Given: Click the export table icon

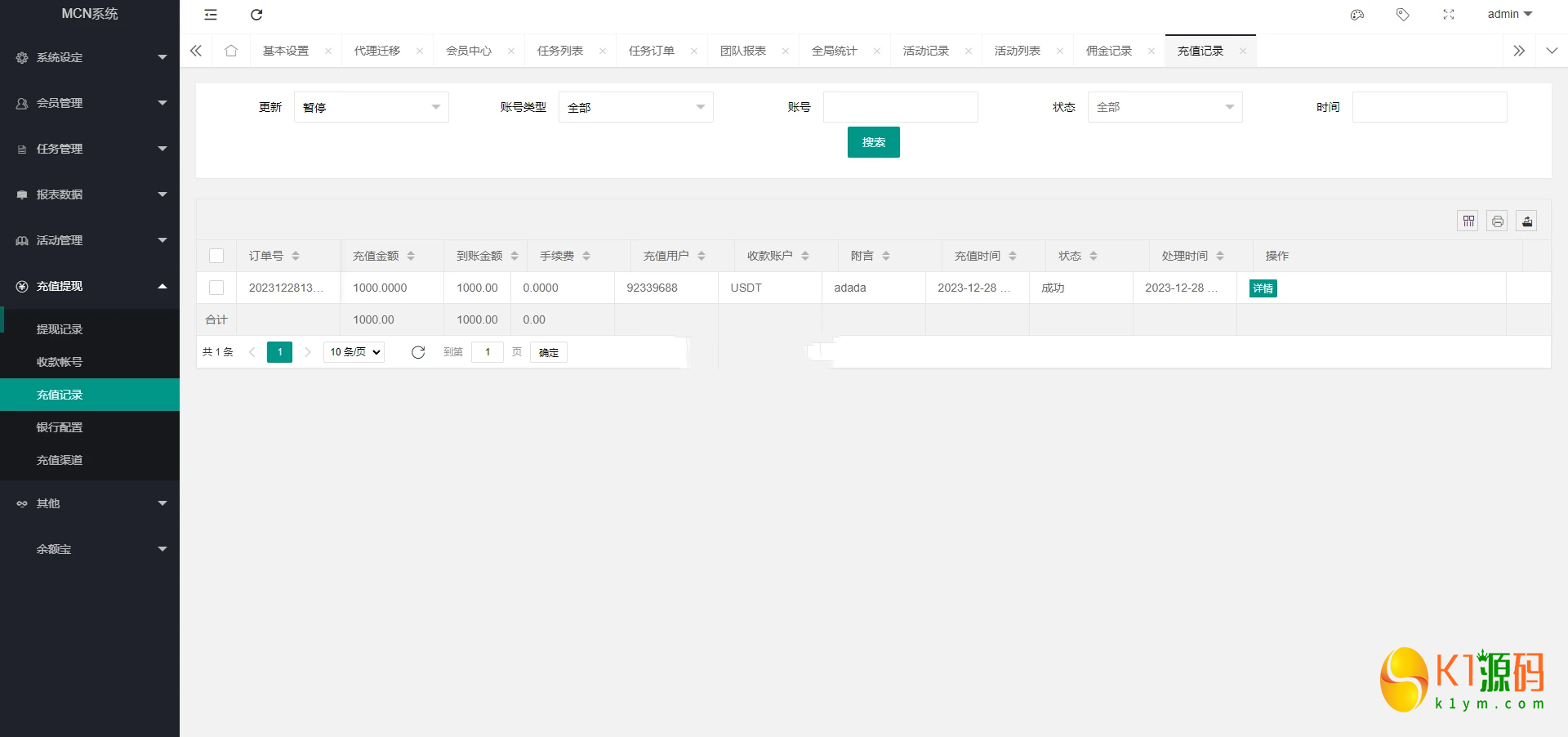Looking at the screenshot, I should pyautogui.click(x=1527, y=221).
